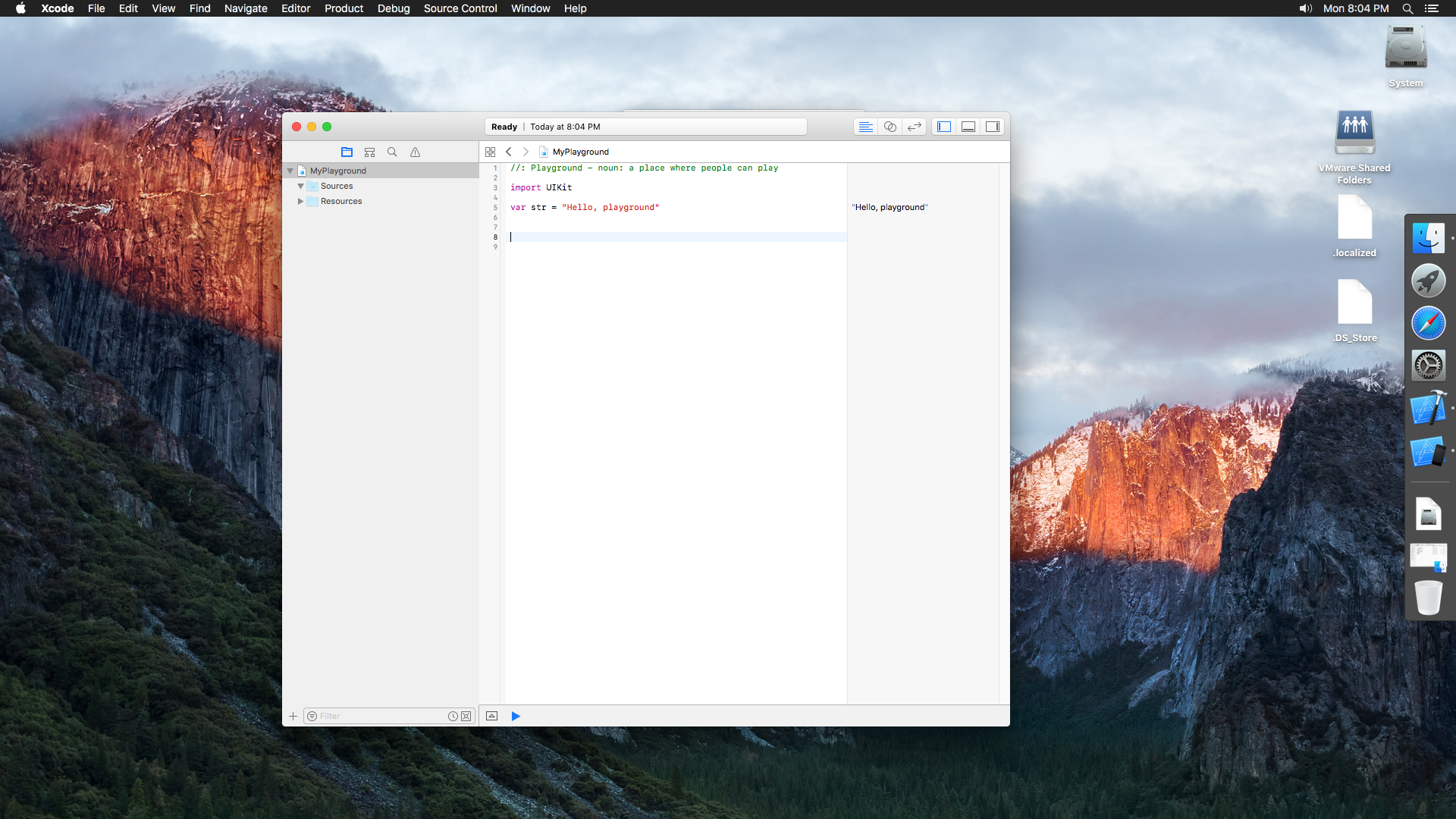Click the add file plus button
The height and width of the screenshot is (819, 1456).
[x=293, y=716]
